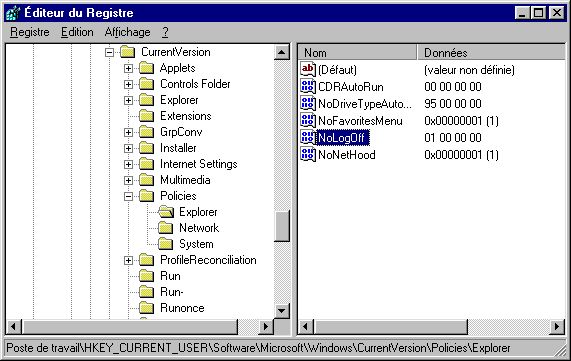Click the Applets folder icon
The image size is (571, 361).
tap(147, 68)
